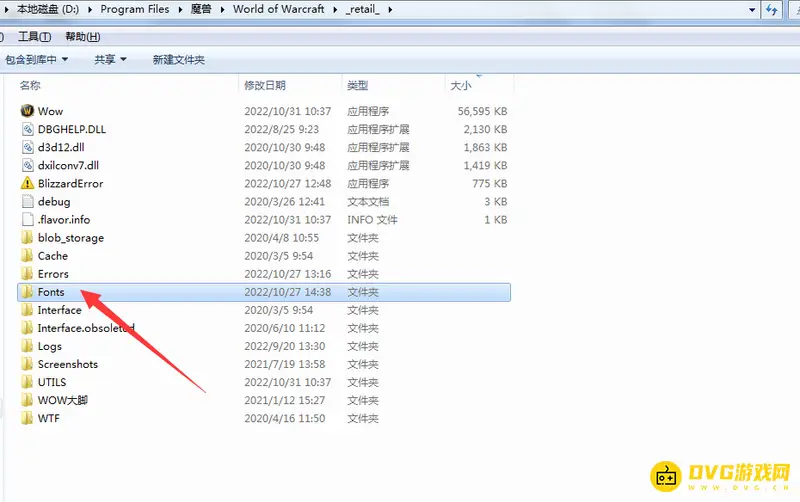
Task: Click the BlizzardError warning icon
Action: coord(27,183)
